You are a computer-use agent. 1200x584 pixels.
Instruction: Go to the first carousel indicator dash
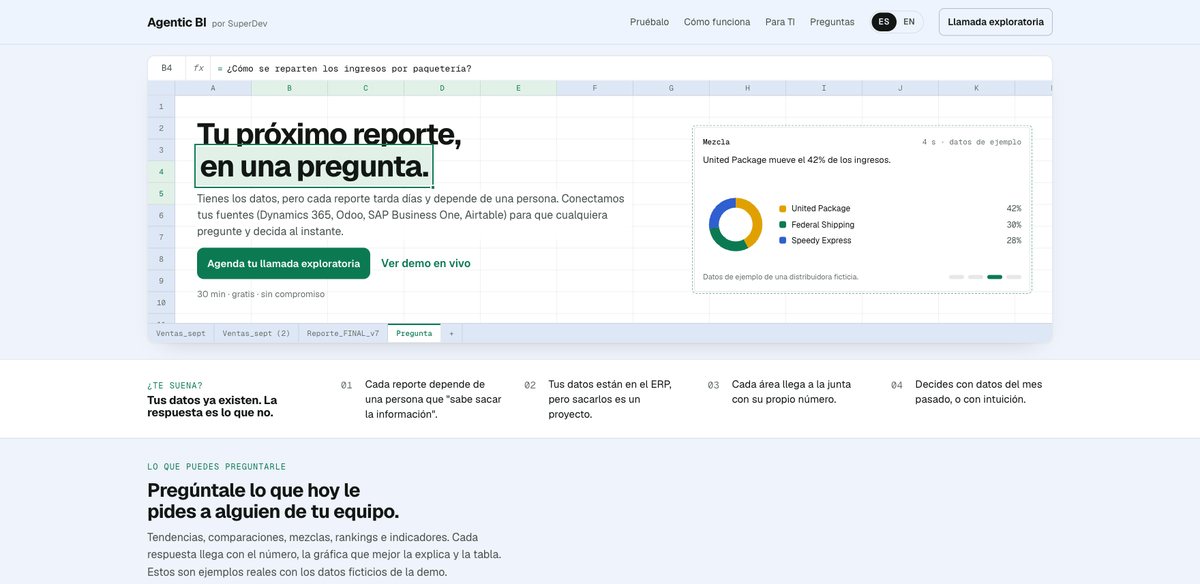point(957,276)
